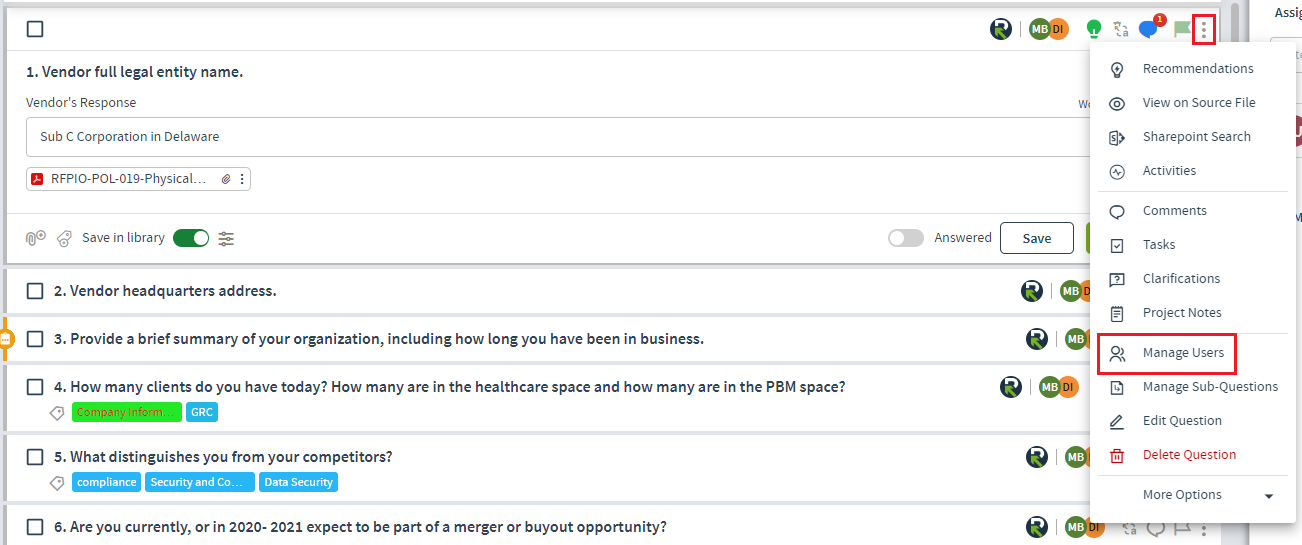Click the green flag icon on question 1
This screenshot has width=1302, height=545.
[1182, 30]
